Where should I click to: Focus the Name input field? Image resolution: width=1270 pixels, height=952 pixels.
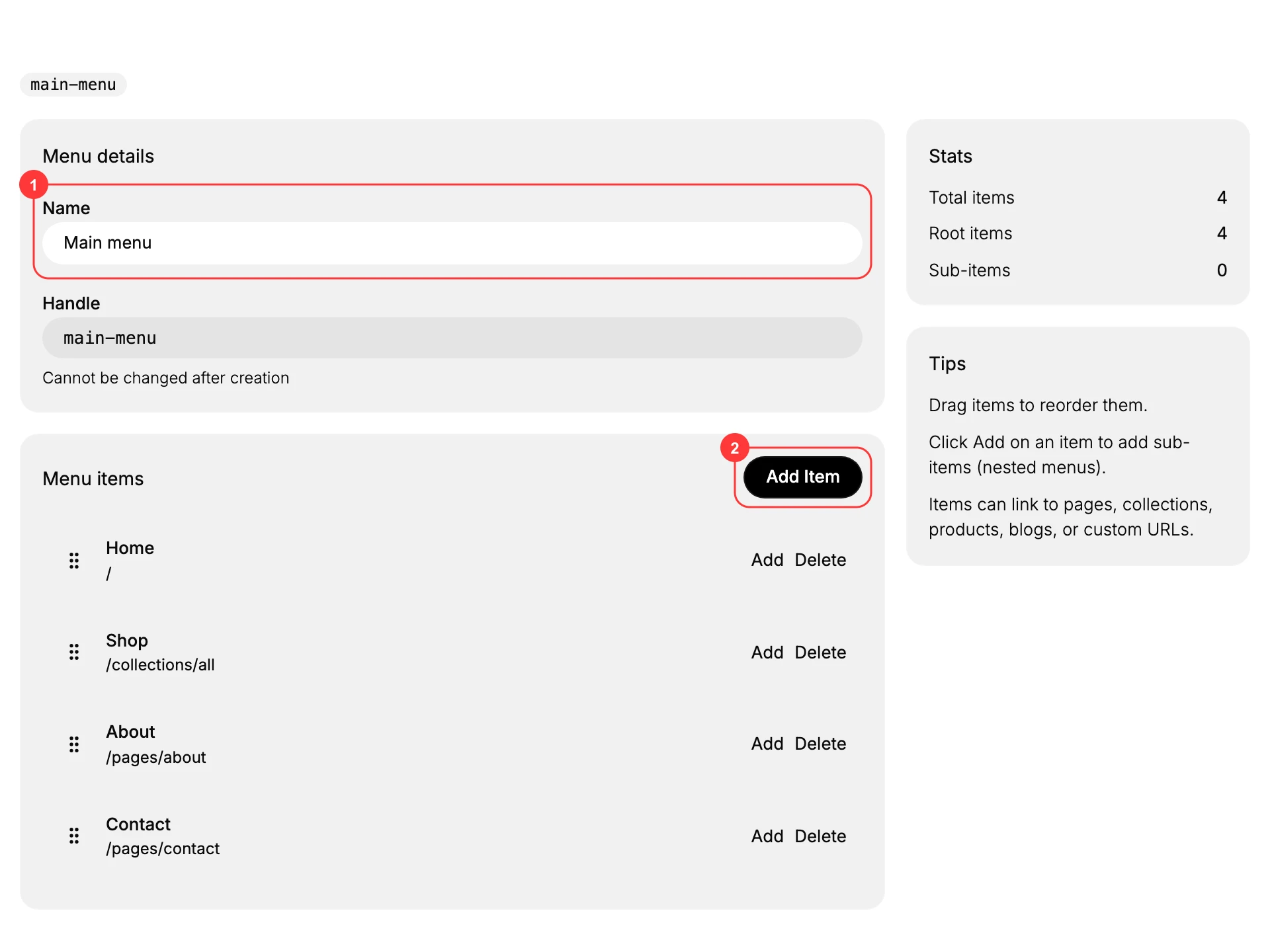pos(452,243)
